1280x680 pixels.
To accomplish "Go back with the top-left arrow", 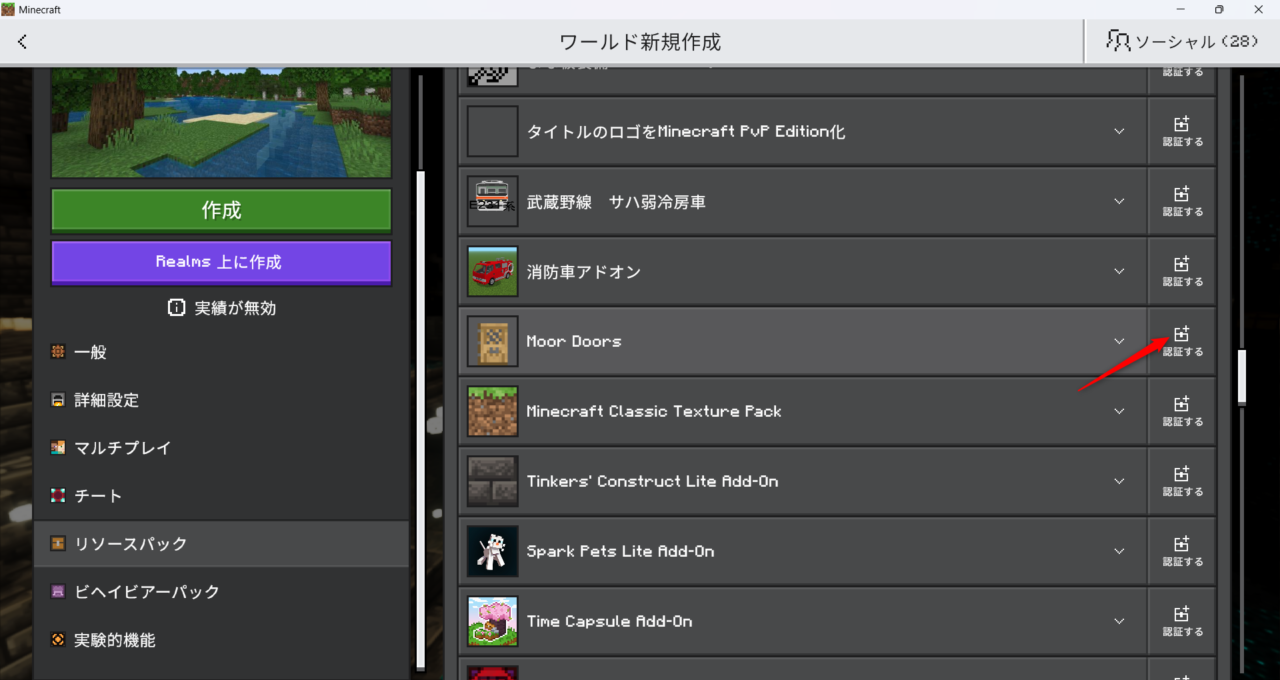I will tap(23, 42).
